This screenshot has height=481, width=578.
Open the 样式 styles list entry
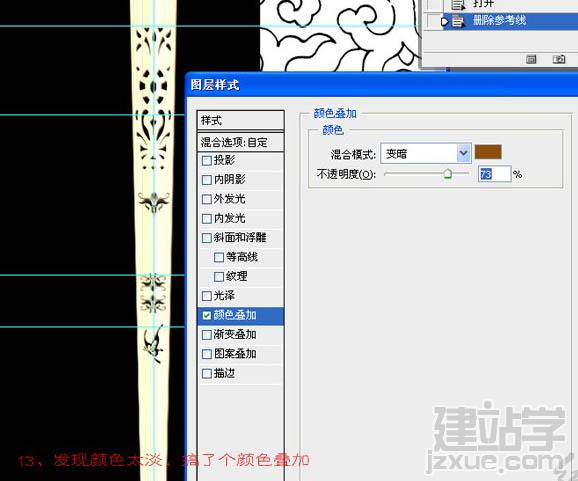tap(241, 120)
